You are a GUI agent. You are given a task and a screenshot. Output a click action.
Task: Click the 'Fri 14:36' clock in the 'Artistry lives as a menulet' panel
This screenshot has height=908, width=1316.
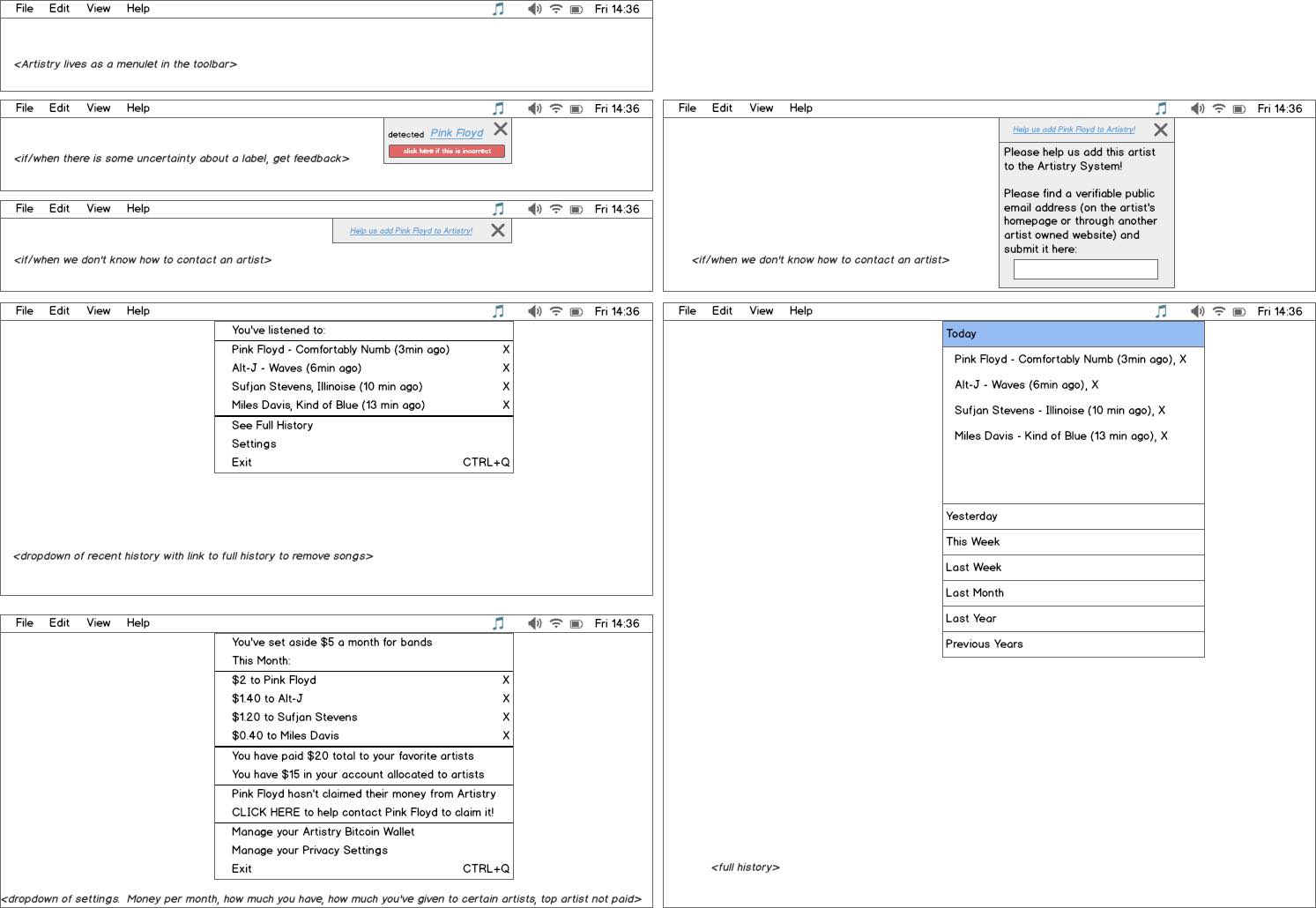pos(617,9)
